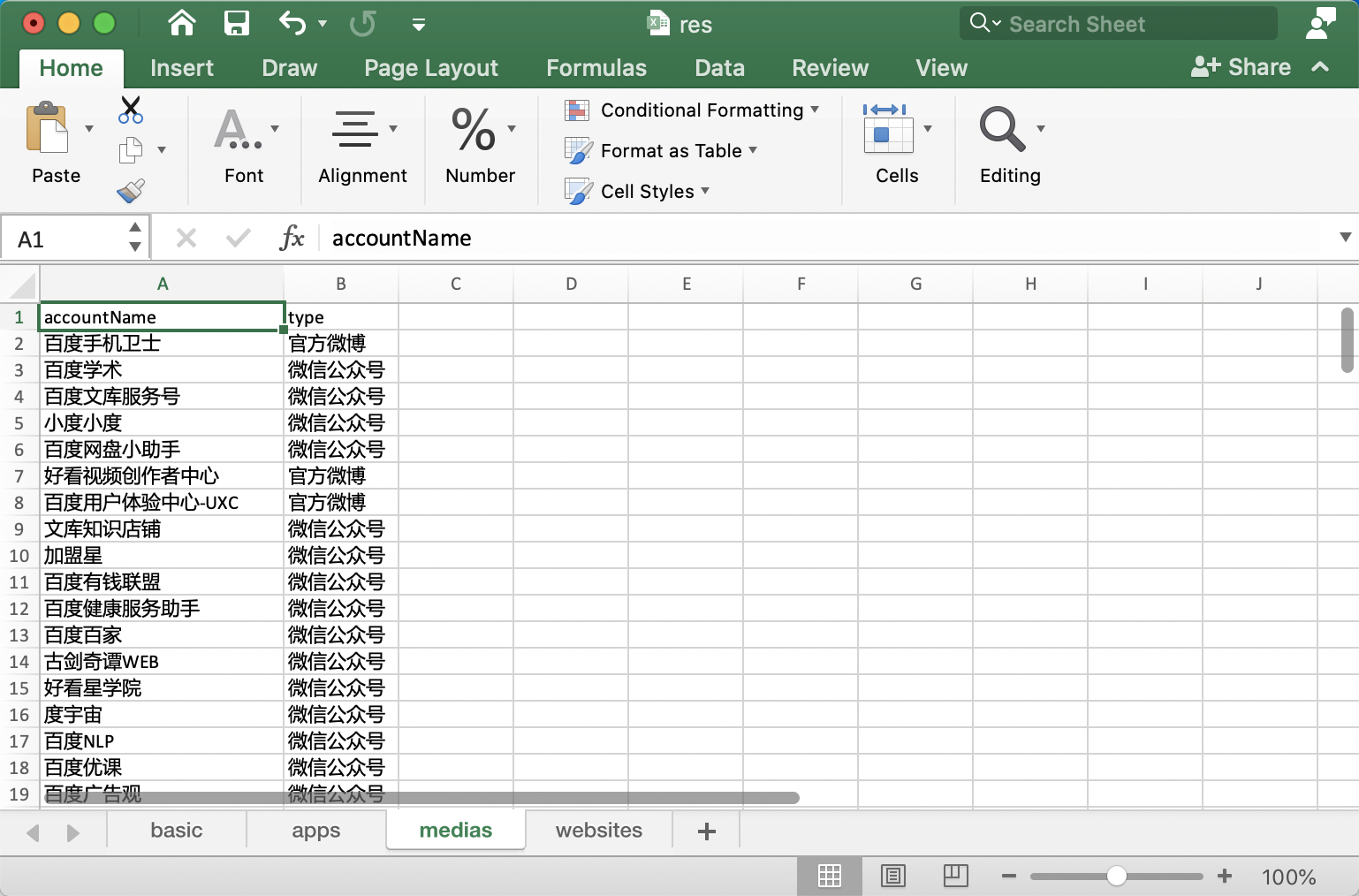Open the Paste options dropdown arrow
This screenshot has height=896, width=1359.
[x=89, y=129]
